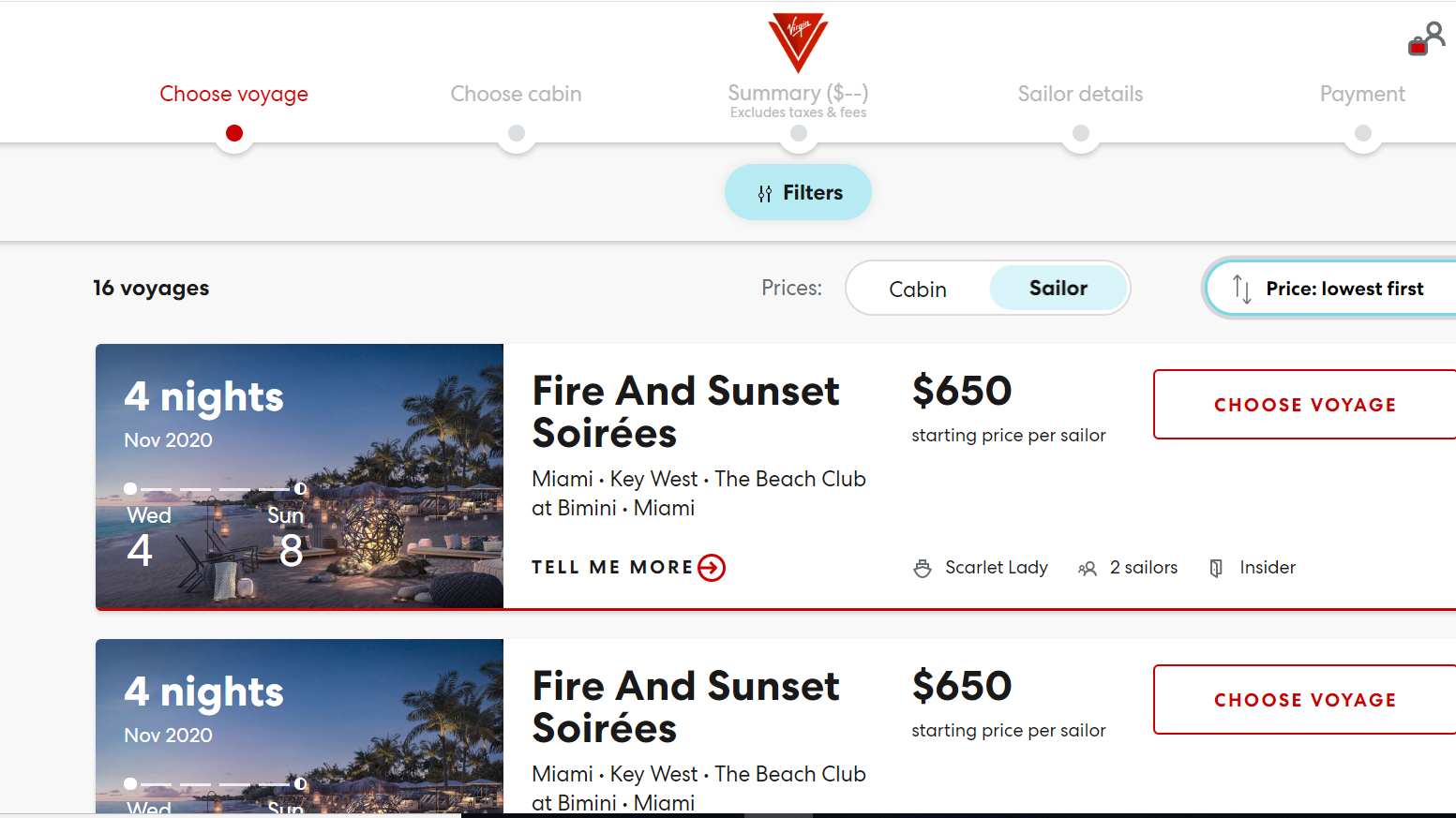Screen dimensions: 1456x818
Task: Go to the Choose voyage step
Action: click(233, 94)
